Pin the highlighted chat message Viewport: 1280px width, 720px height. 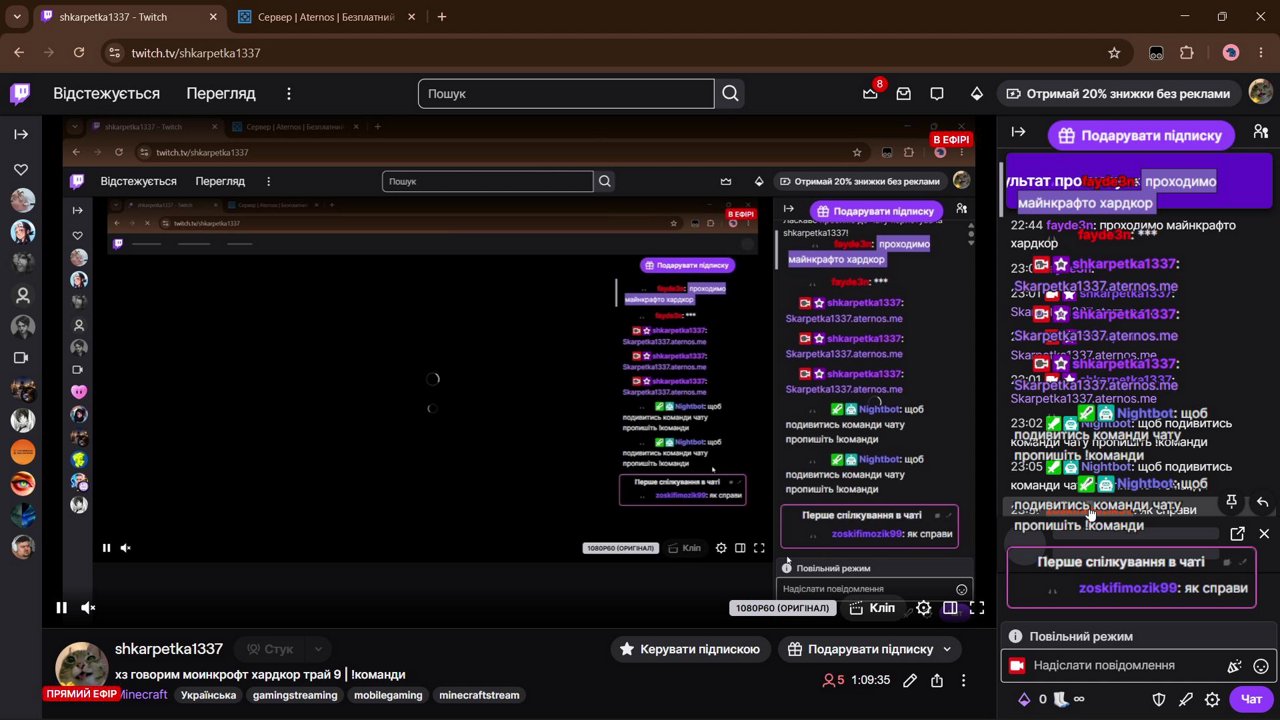point(1231,502)
